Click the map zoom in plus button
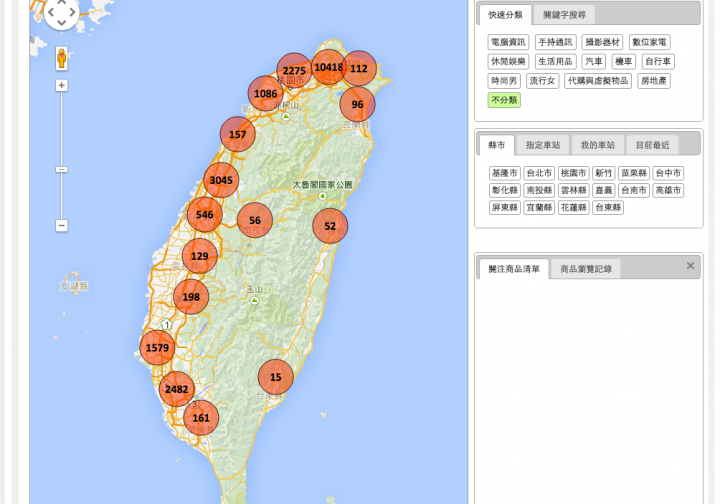The image size is (720, 504). [62, 85]
